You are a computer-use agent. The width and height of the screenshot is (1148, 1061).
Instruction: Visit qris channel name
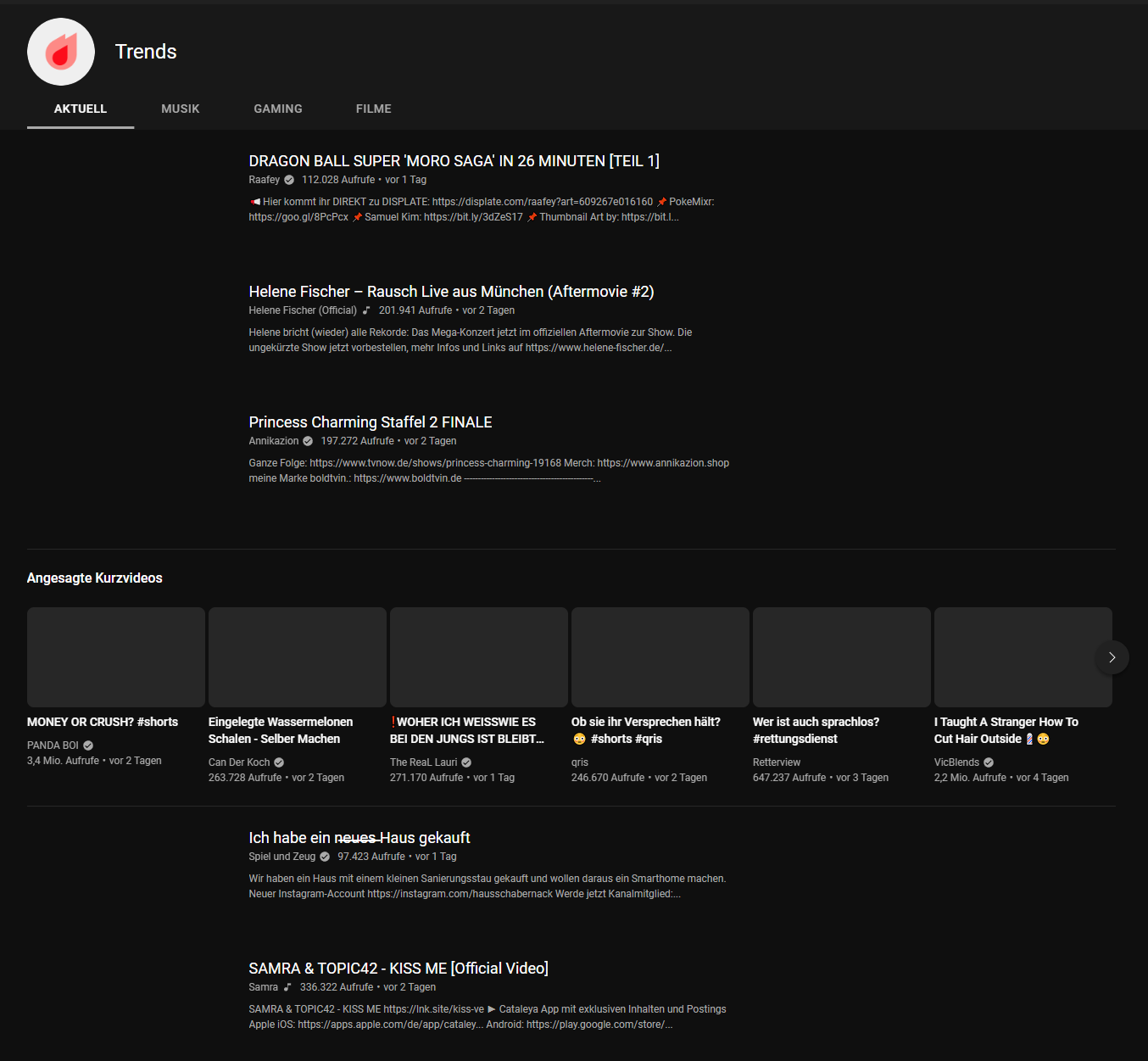click(x=580, y=762)
